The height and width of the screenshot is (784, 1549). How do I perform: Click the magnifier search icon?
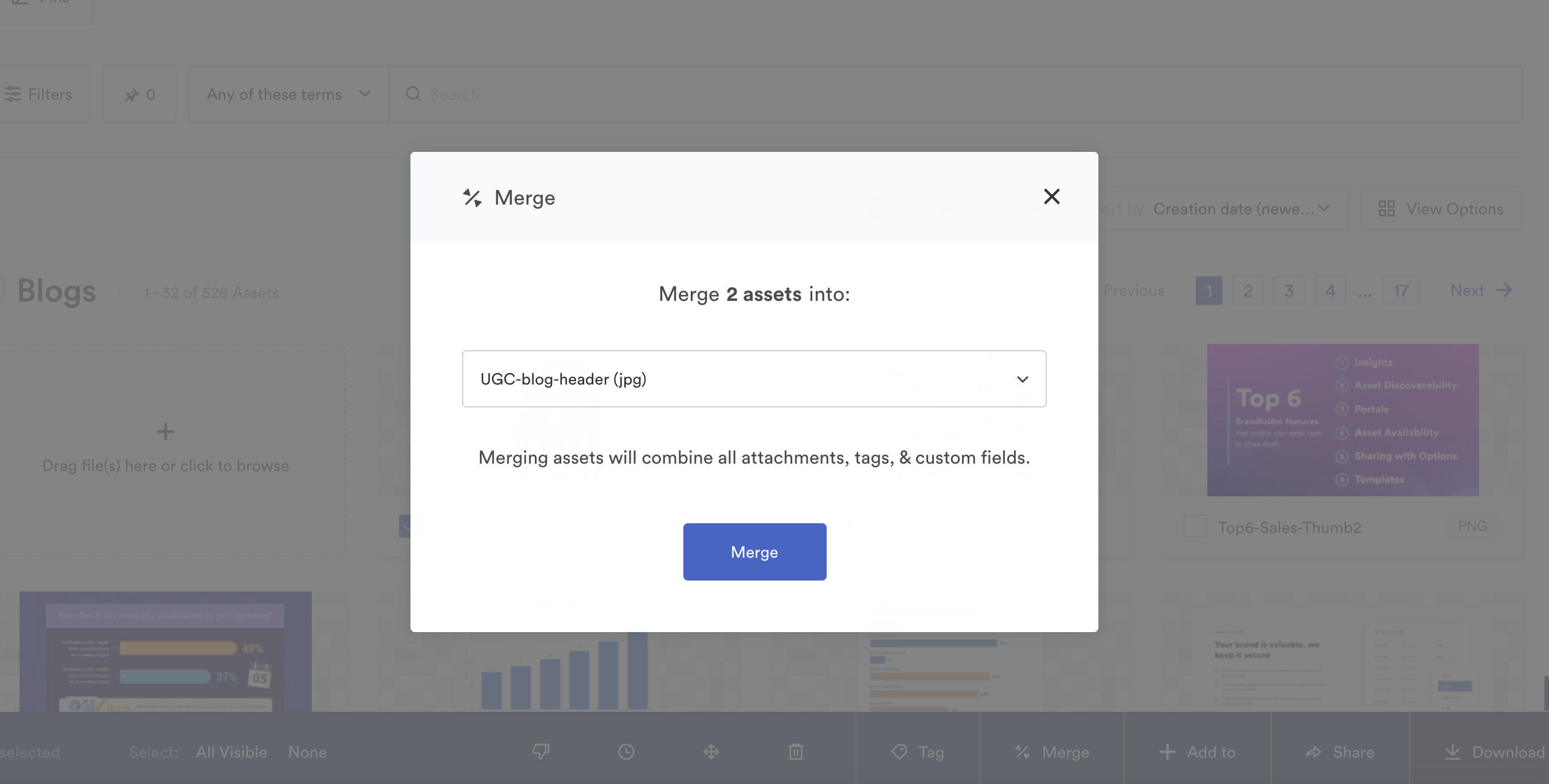point(413,94)
